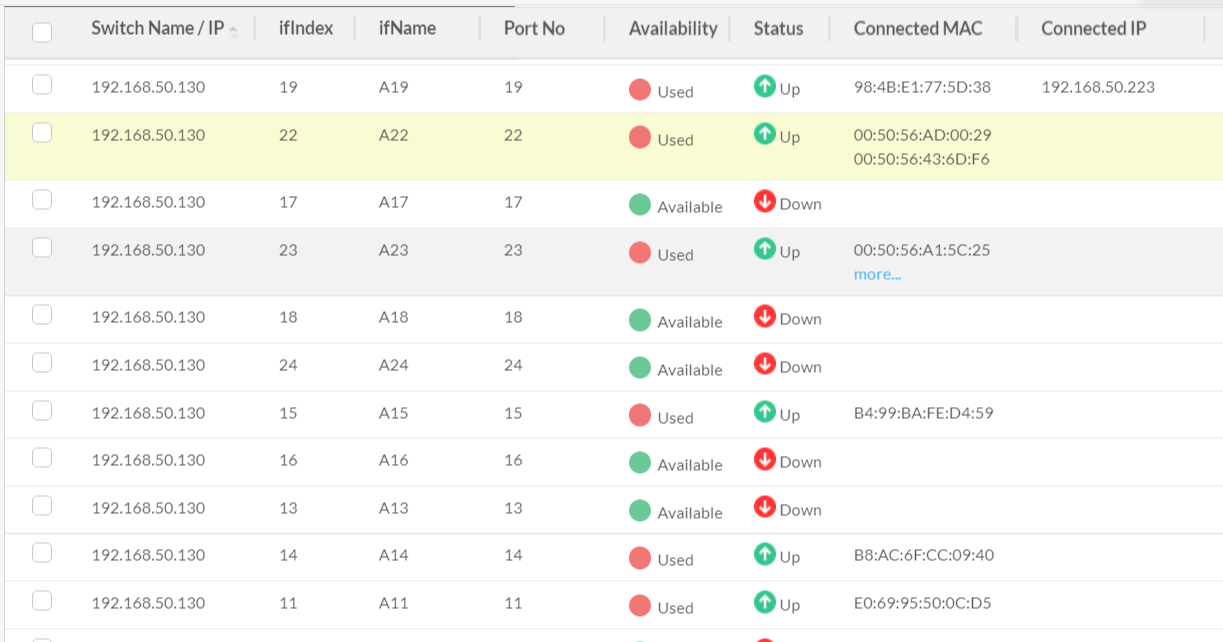Check the select-all checkbox in table header
The width and height of the screenshot is (1223, 642).
[42, 32]
